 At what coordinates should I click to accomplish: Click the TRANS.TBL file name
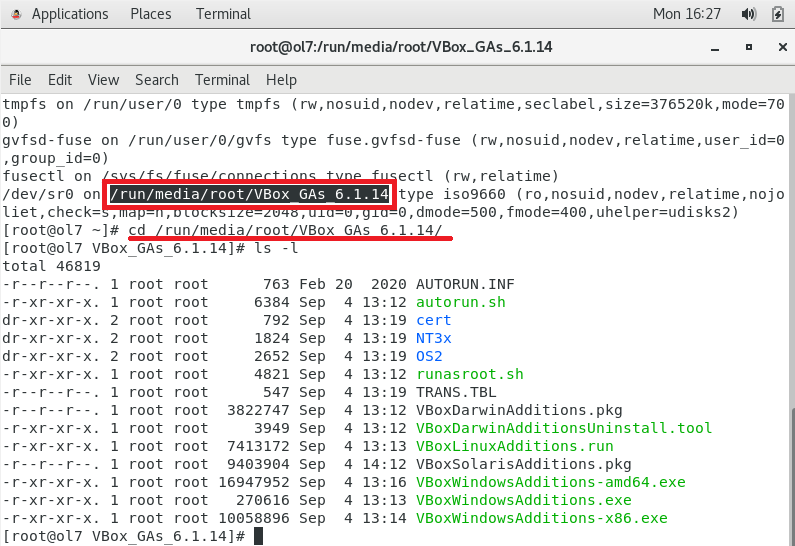coord(456,392)
